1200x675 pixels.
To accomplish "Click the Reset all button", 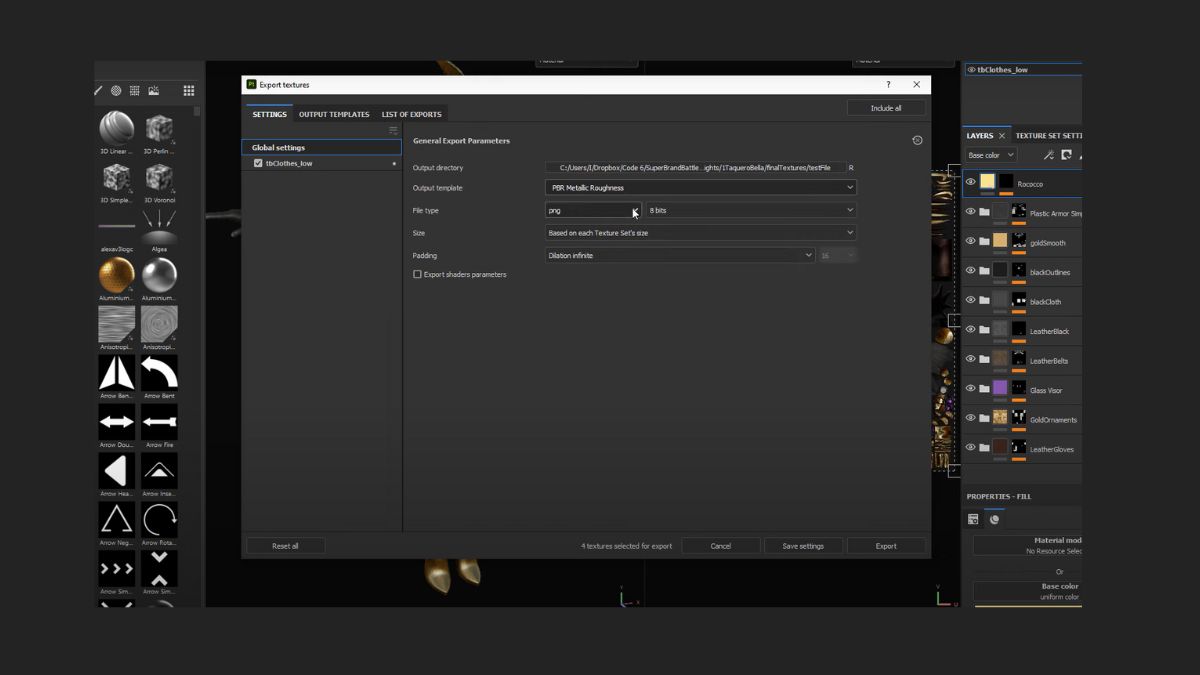I will pos(285,546).
